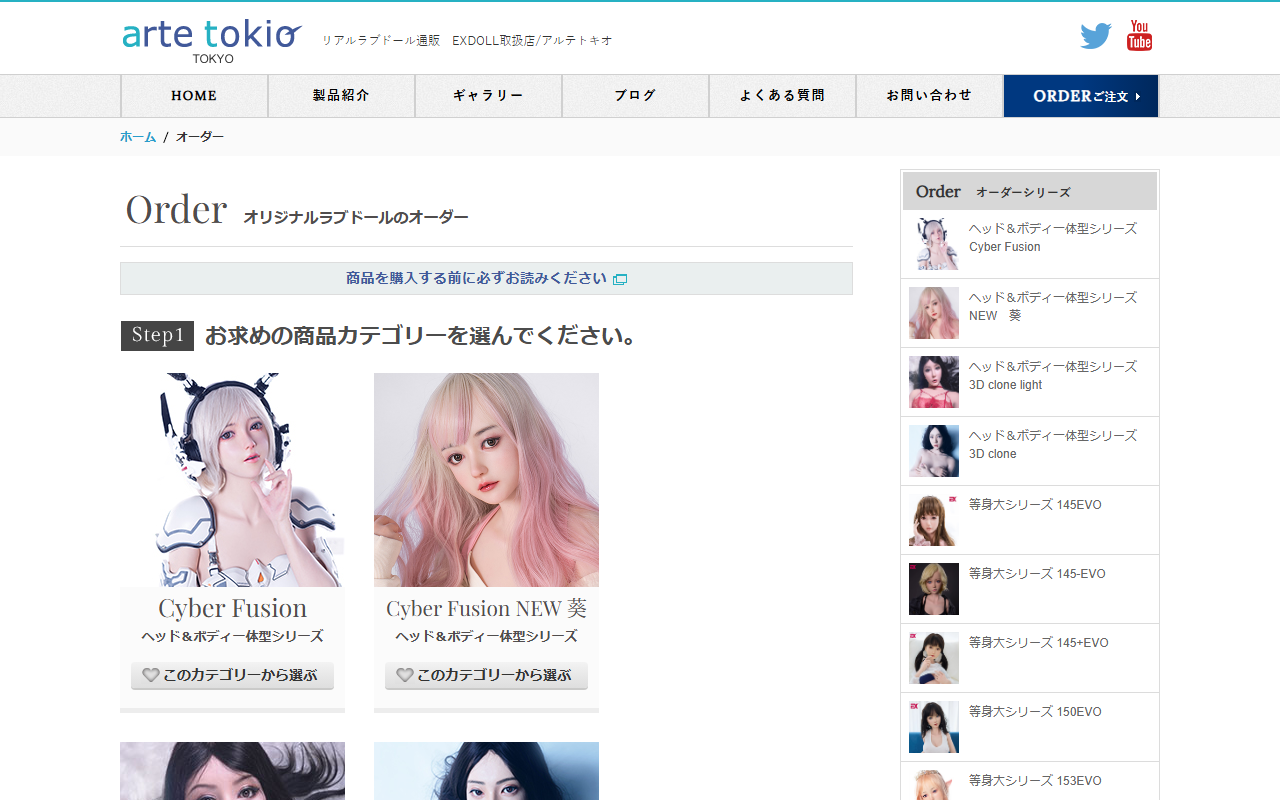Select sidebar link 等身大シリーズ 145-EVO
Image resolution: width=1280 pixels, height=800 pixels.
point(1037,574)
